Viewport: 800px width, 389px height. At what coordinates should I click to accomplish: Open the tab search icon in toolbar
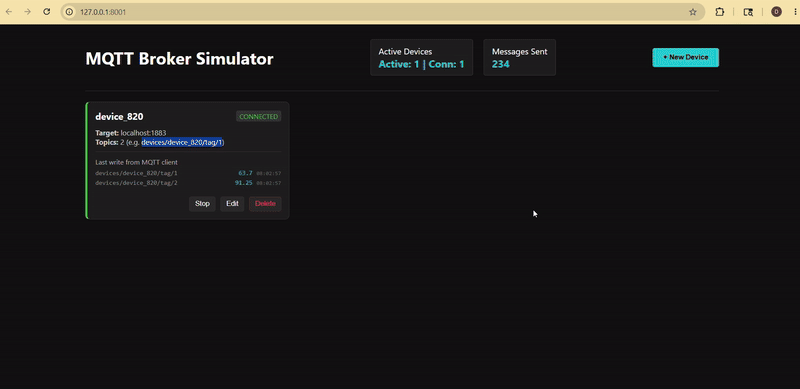point(748,12)
